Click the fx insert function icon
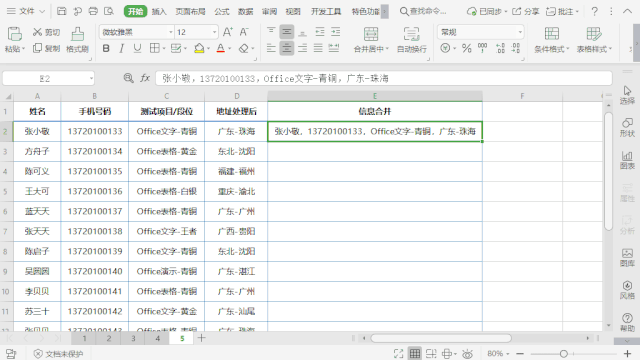The image size is (640, 360). [145, 78]
